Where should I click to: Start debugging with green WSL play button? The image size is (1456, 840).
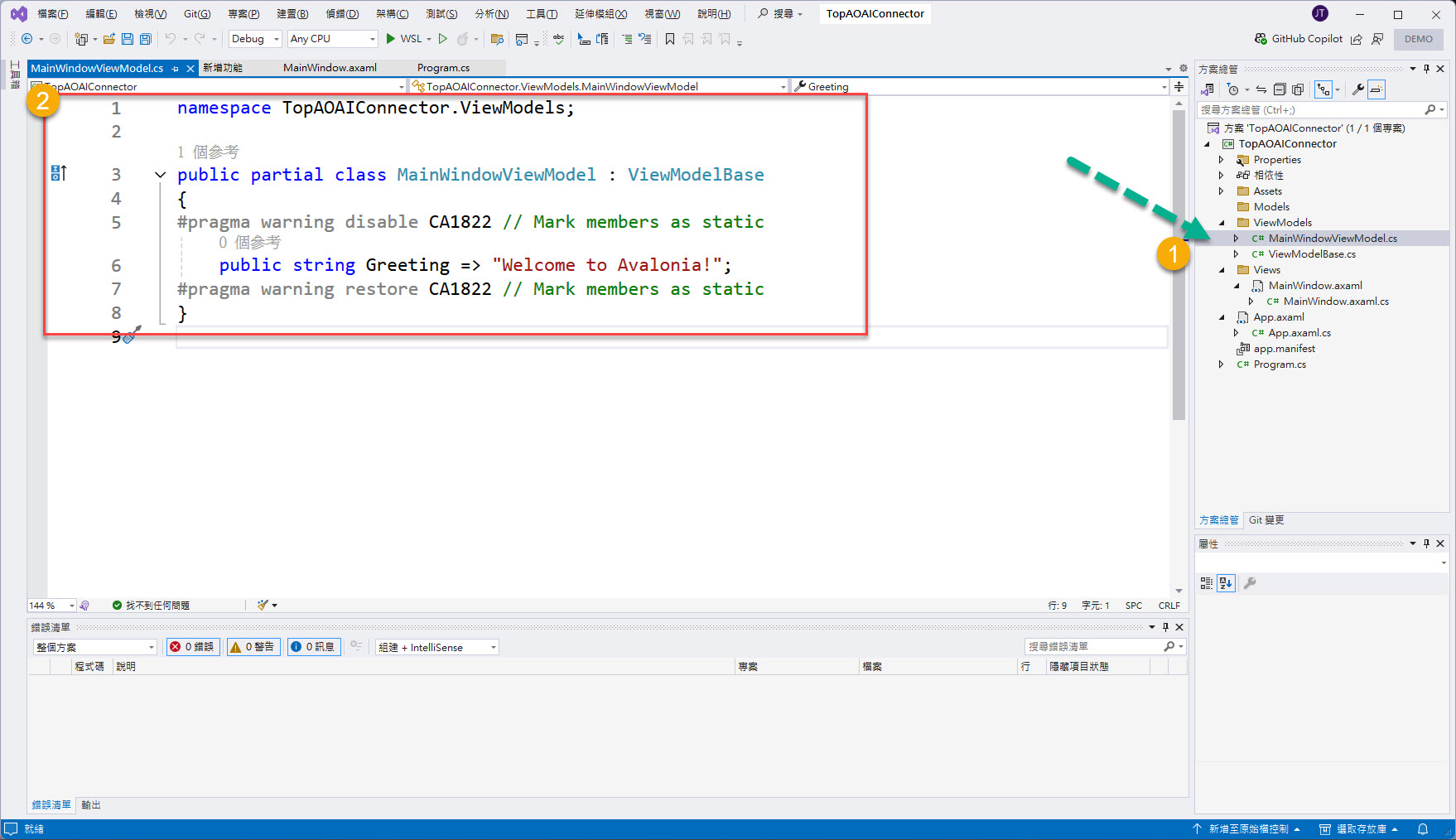[x=403, y=39]
